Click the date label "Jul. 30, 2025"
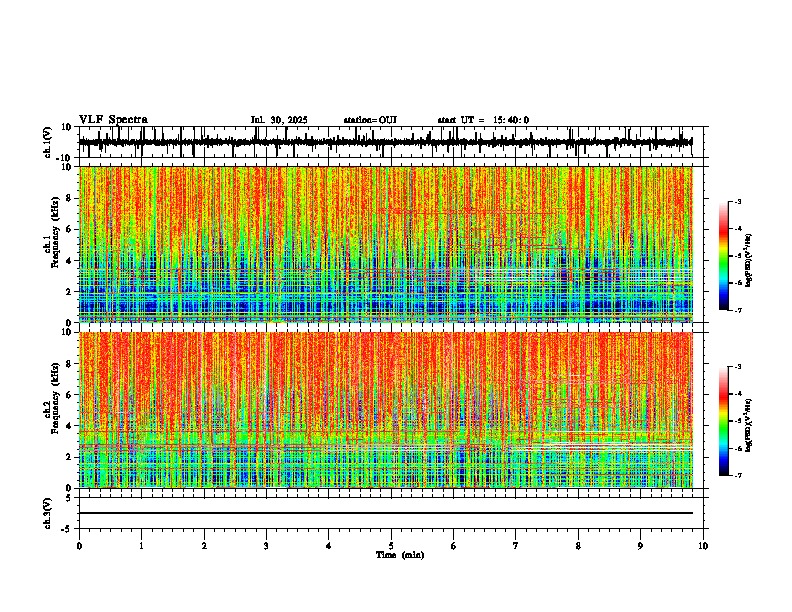 pyautogui.click(x=279, y=120)
